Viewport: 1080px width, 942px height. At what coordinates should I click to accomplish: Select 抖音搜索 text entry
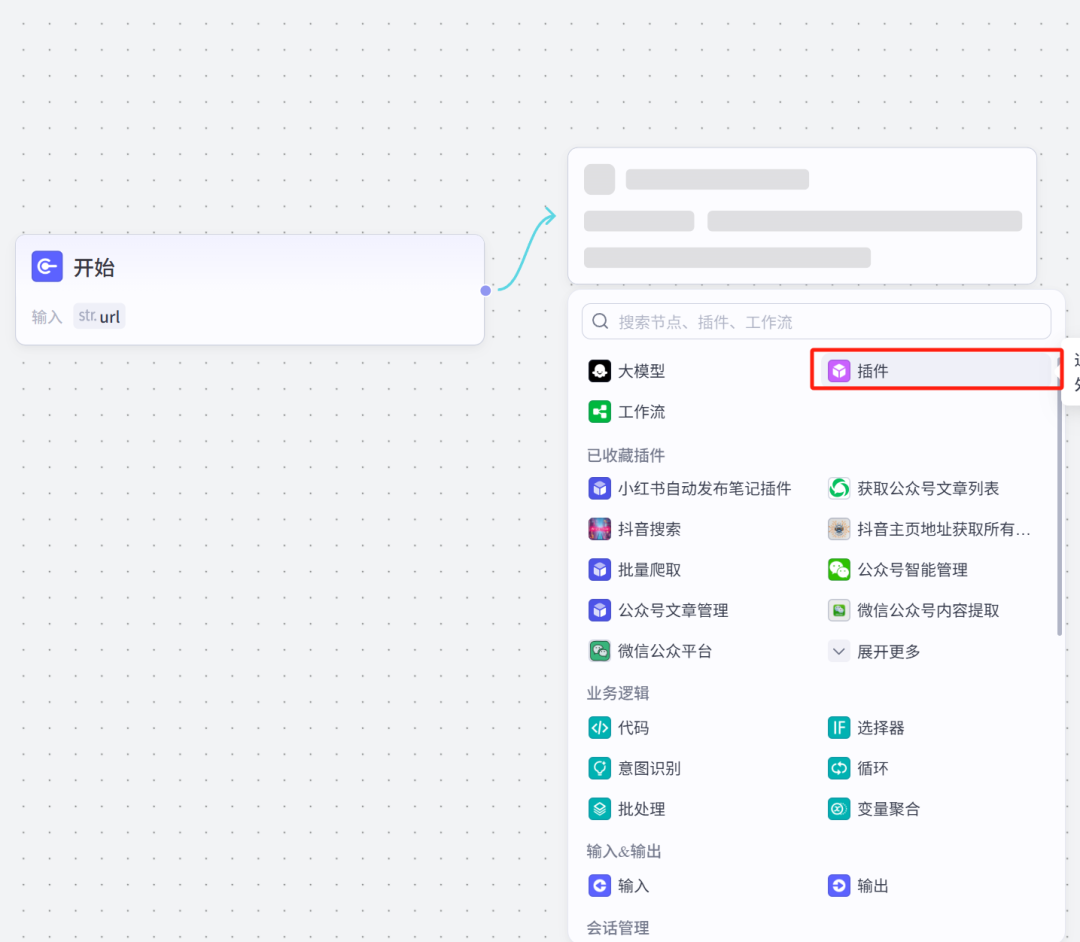(650, 529)
